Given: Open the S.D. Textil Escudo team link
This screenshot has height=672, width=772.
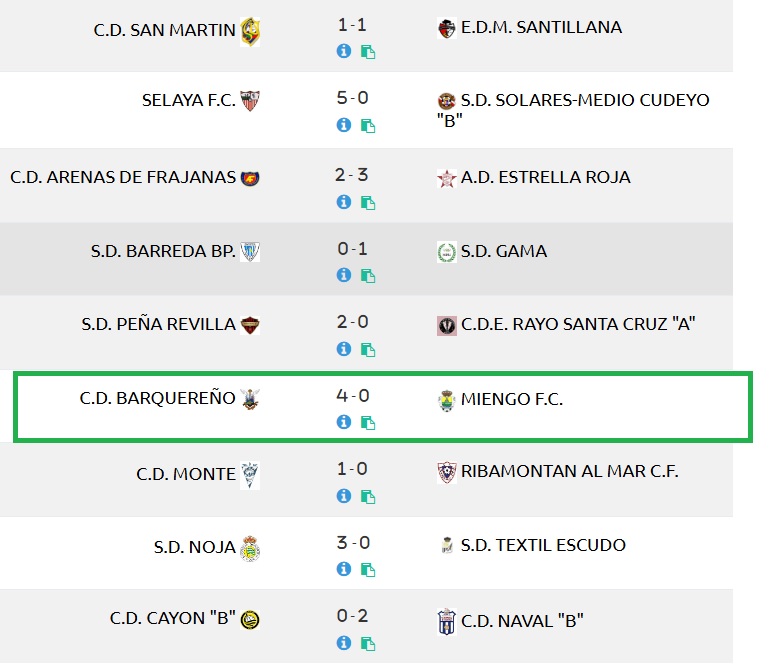Looking at the screenshot, I should tap(543, 545).
